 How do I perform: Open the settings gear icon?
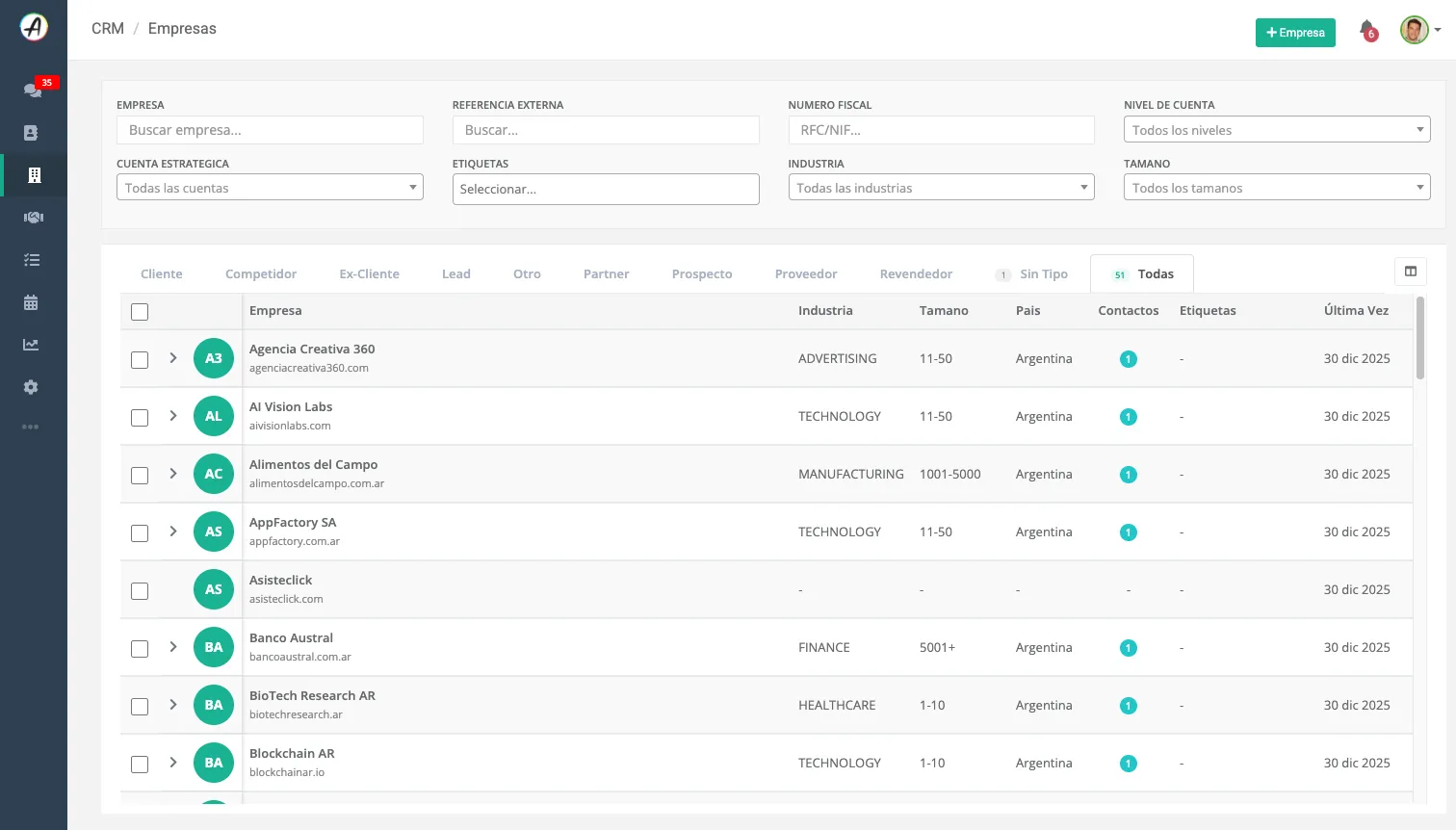31,387
